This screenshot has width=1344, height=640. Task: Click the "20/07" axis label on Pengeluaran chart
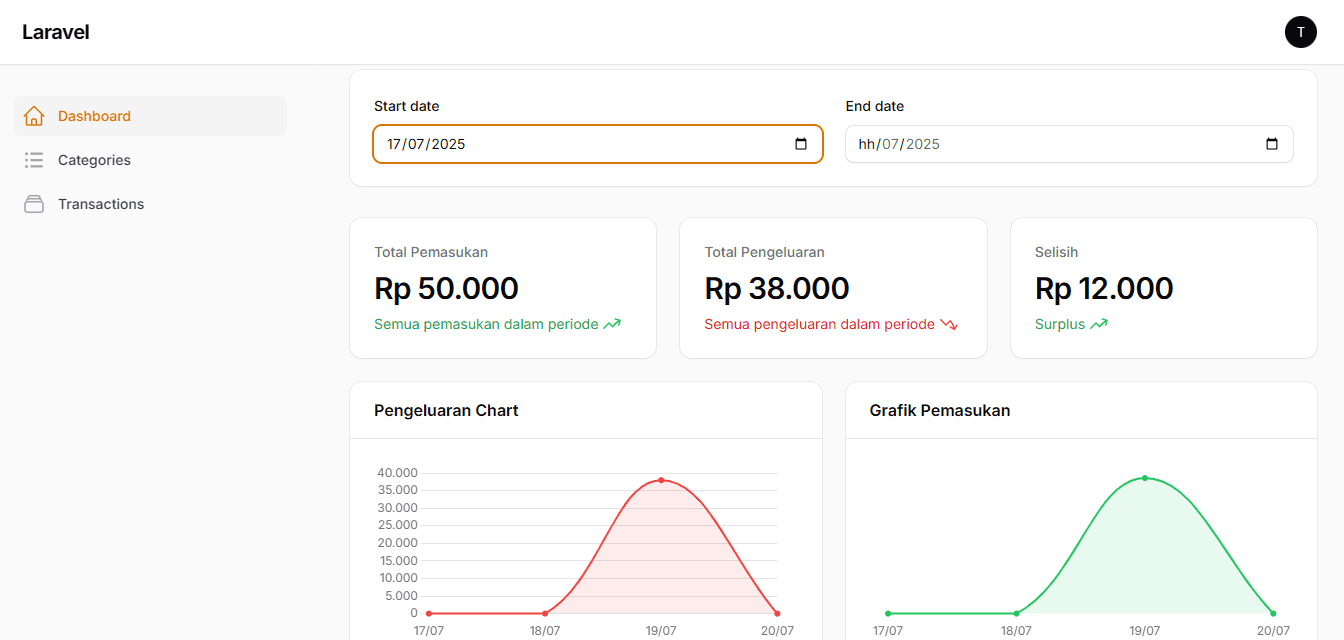tap(777, 631)
